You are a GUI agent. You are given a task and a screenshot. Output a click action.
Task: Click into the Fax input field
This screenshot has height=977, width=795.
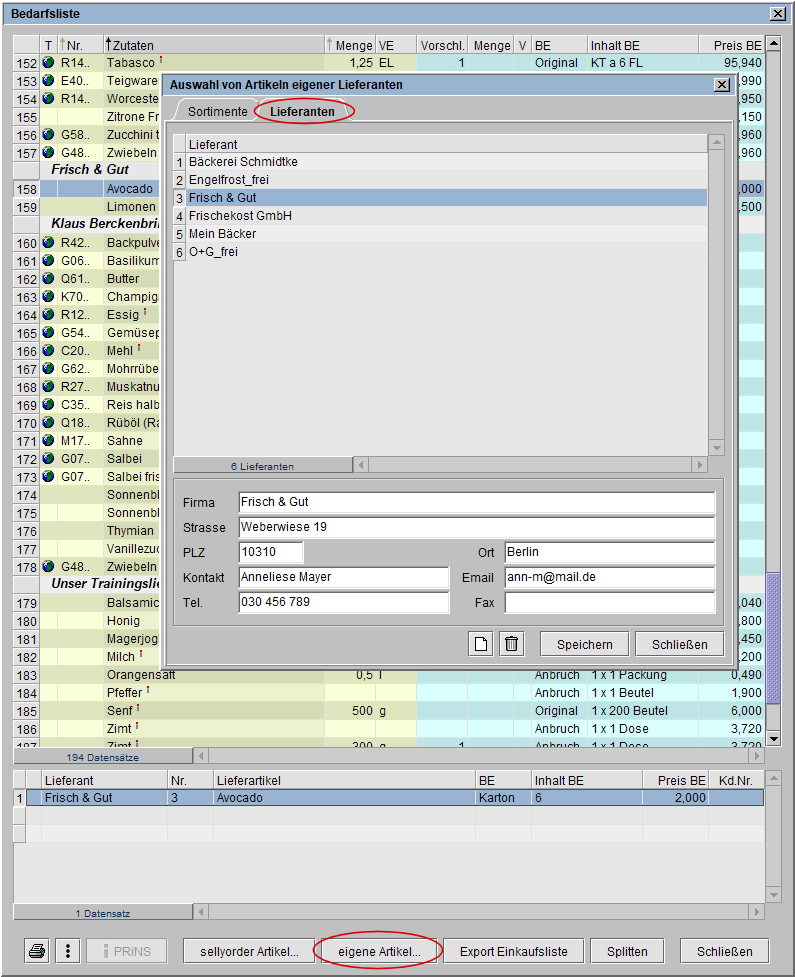coord(610,603)
